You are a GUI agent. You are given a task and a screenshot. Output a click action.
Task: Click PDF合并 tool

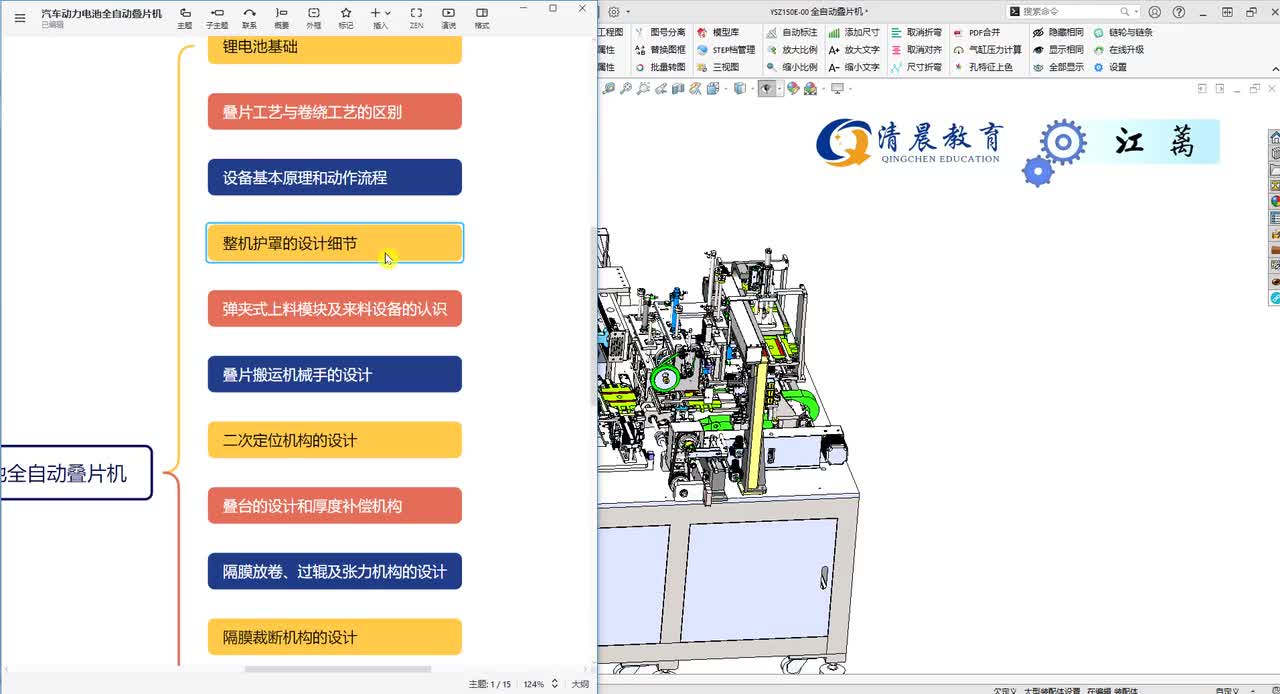click(977, 32)
